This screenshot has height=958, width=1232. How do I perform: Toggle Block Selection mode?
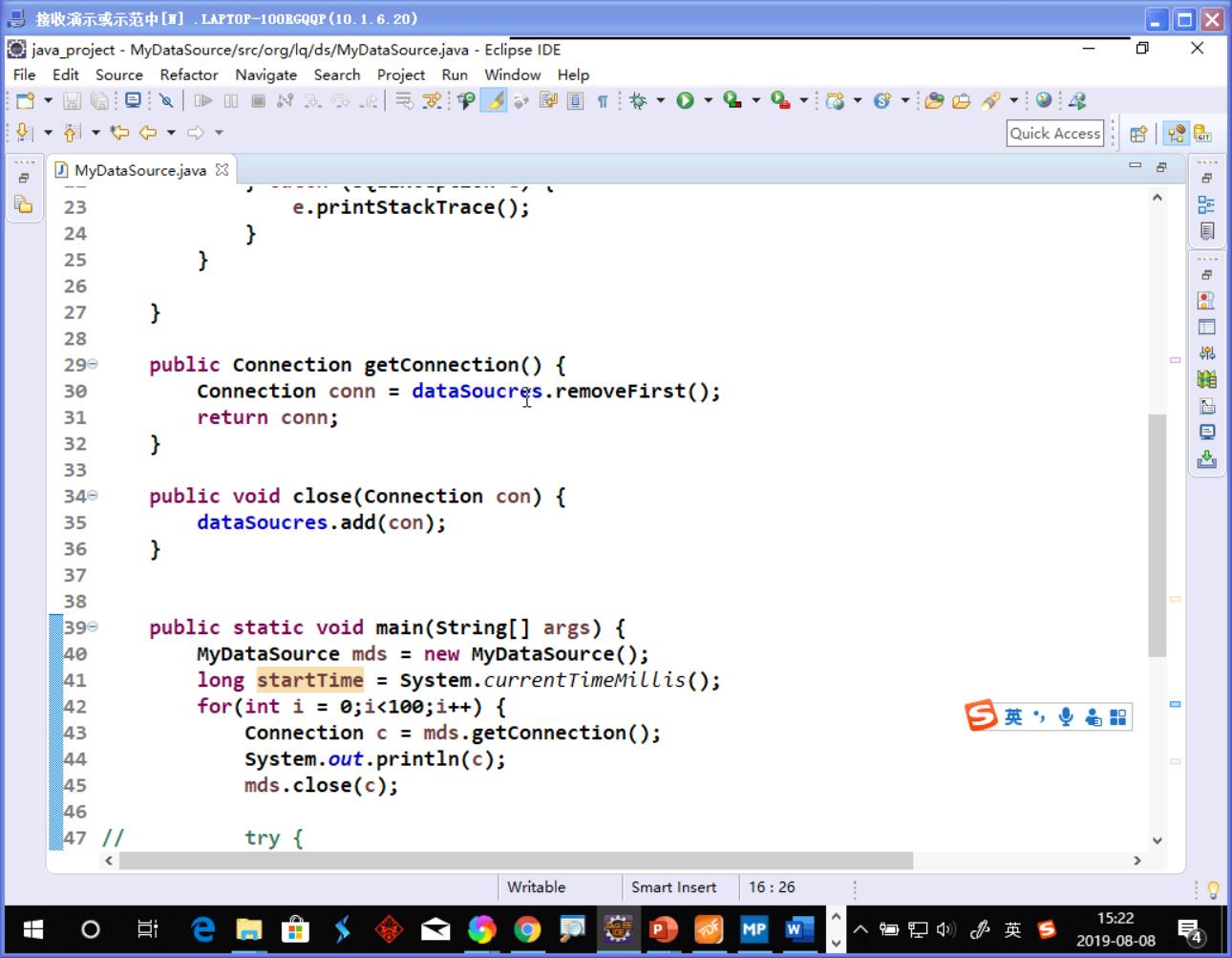(575, 100)
